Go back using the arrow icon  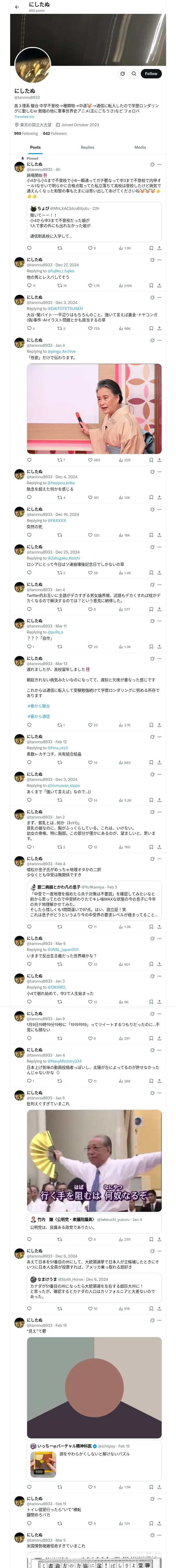(17, 7)
